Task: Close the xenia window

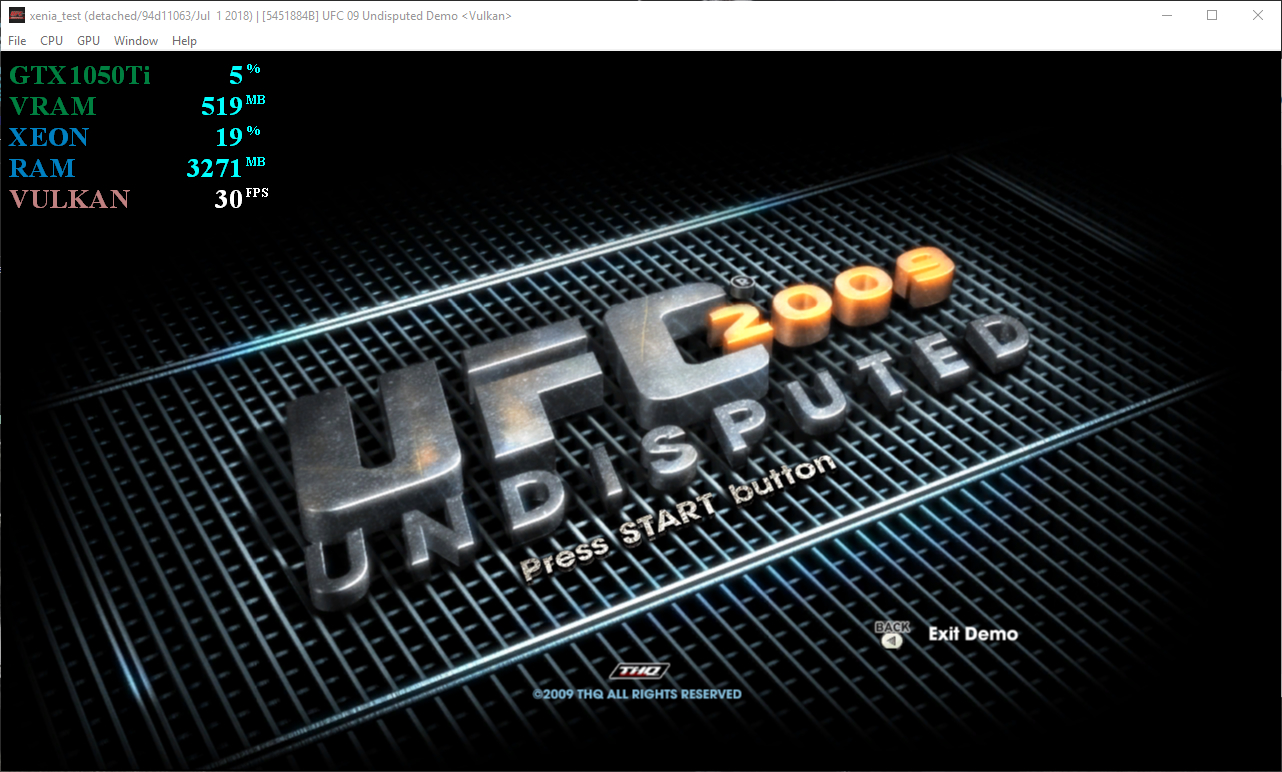Action: click(x=1258, y=16)
